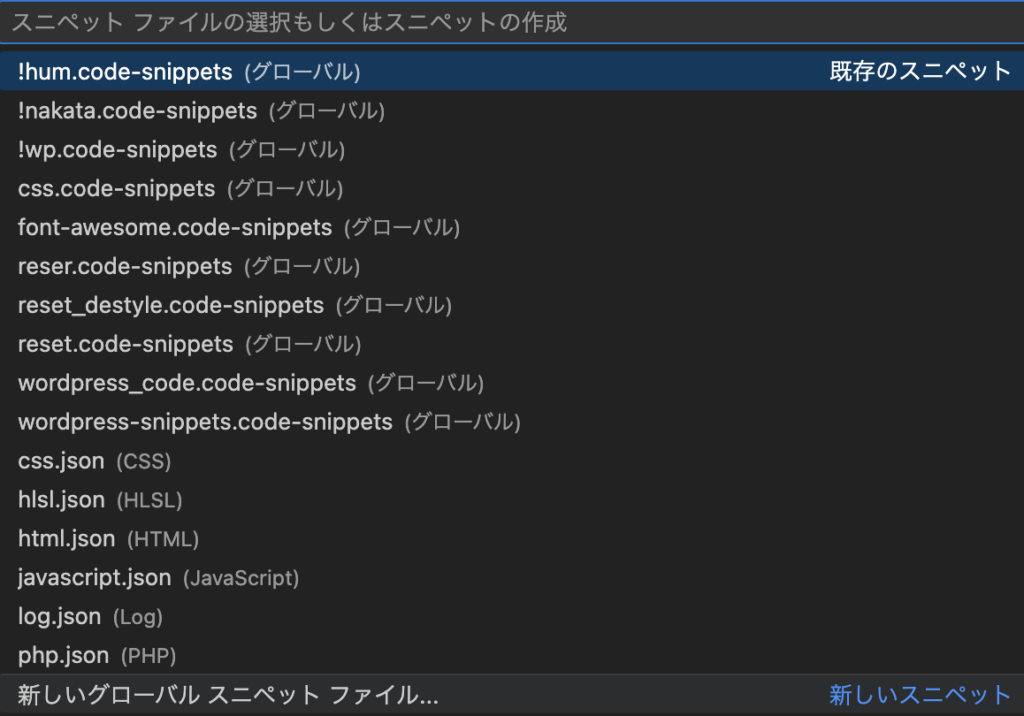Select css.code-snippets global entry
This screenshot has height=716, width=1024.
pos(116,189)
